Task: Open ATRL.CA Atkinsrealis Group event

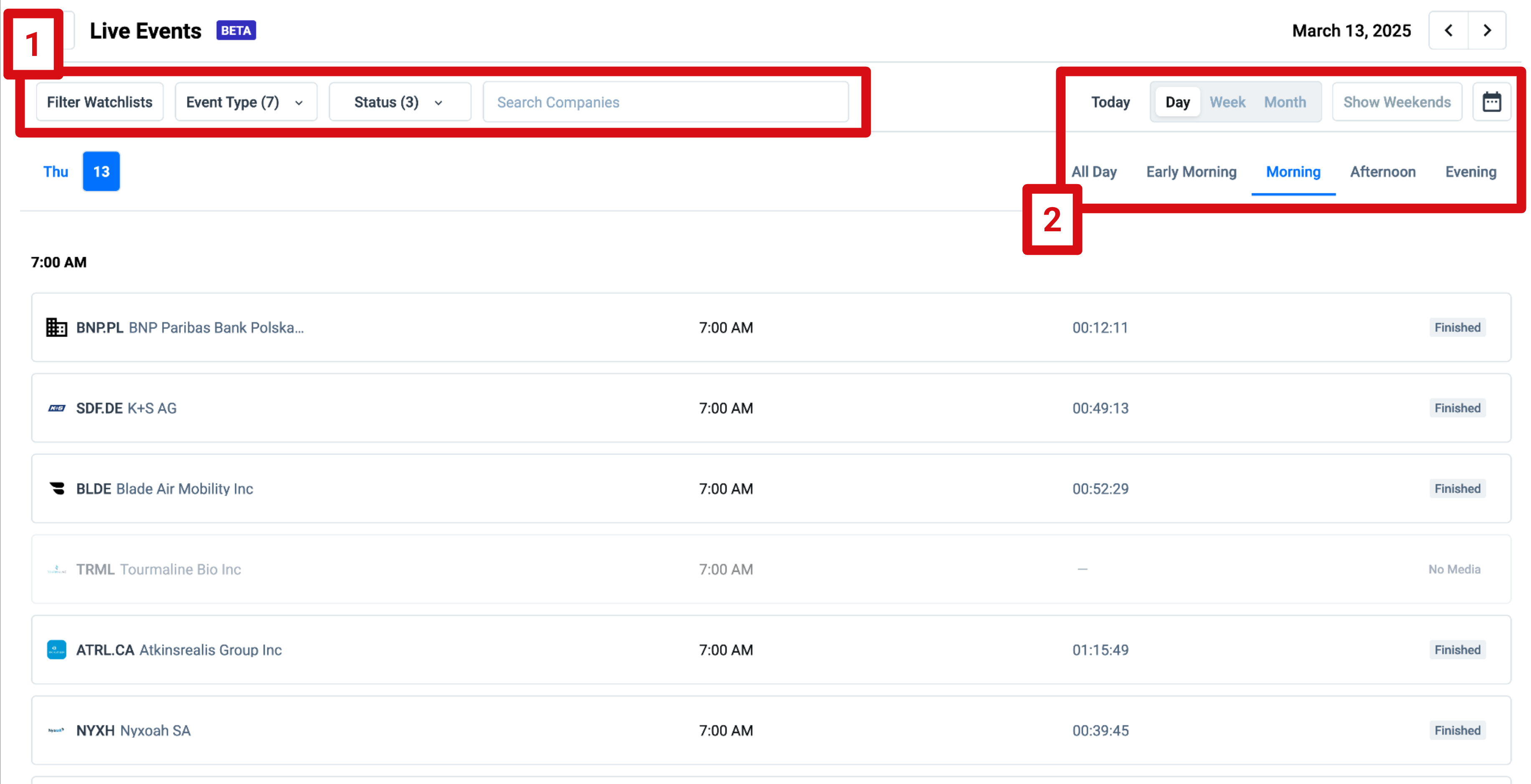Action: pos(771,649)
